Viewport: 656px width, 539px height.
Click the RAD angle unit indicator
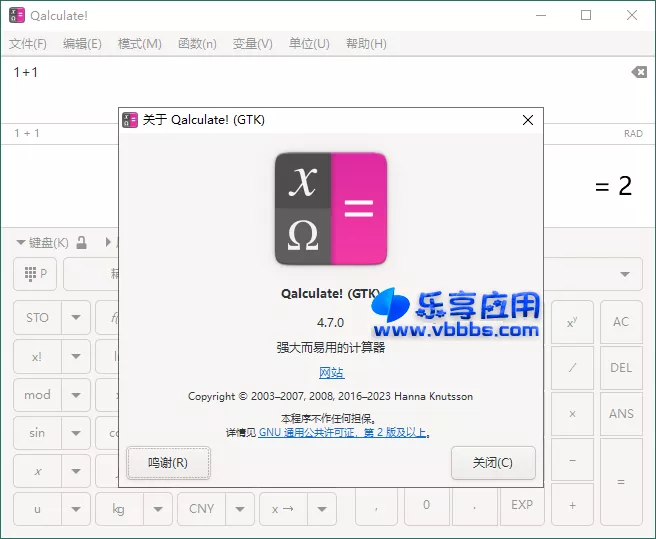pyautogui.click(x=633, y=133)
